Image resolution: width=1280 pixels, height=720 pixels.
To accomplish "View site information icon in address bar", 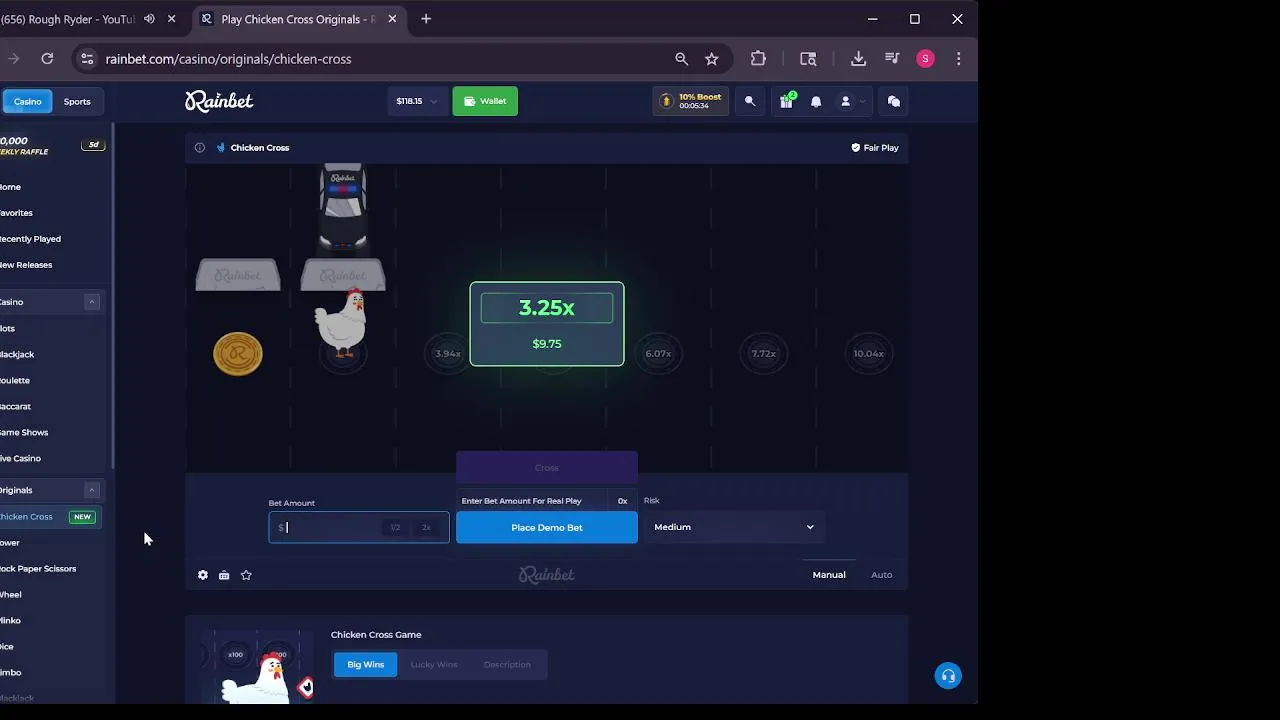I will (87, 59).
